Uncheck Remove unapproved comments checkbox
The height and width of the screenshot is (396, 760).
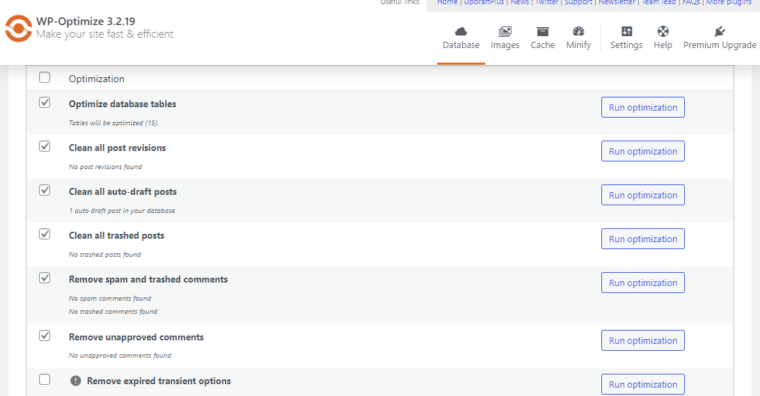45,335
